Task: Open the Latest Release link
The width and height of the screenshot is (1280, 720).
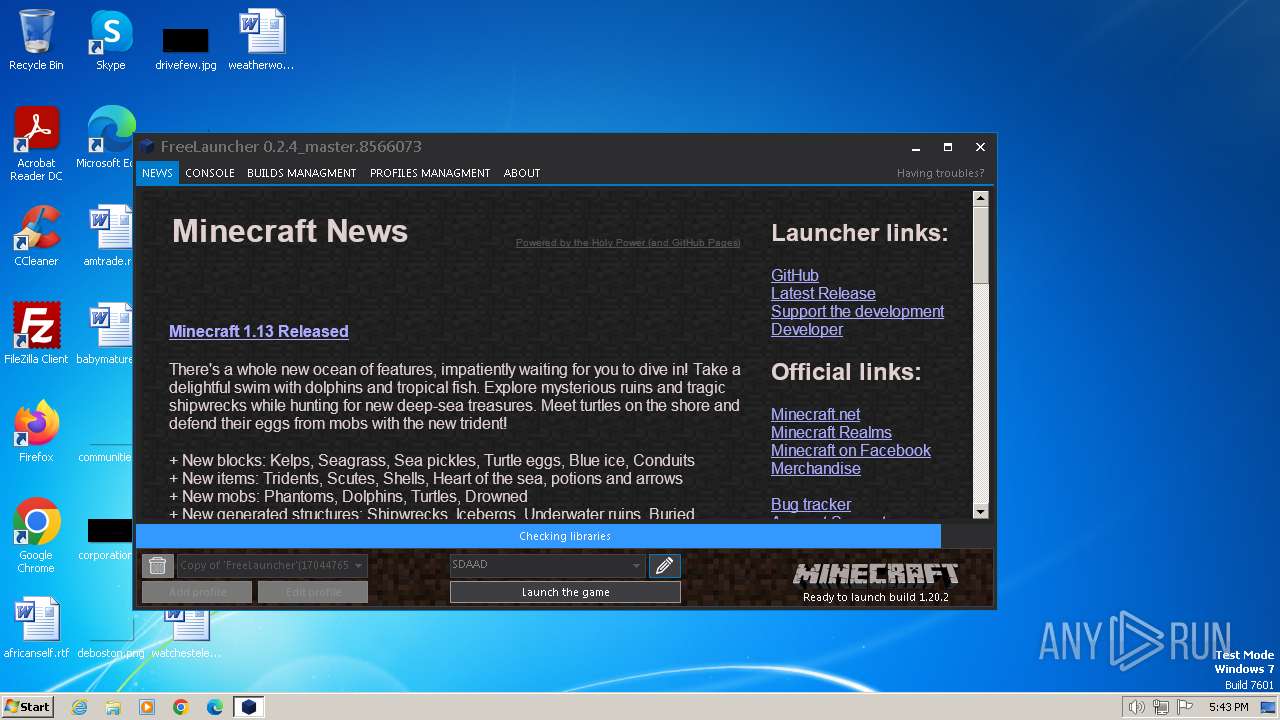Action: [x=823, y=293]
